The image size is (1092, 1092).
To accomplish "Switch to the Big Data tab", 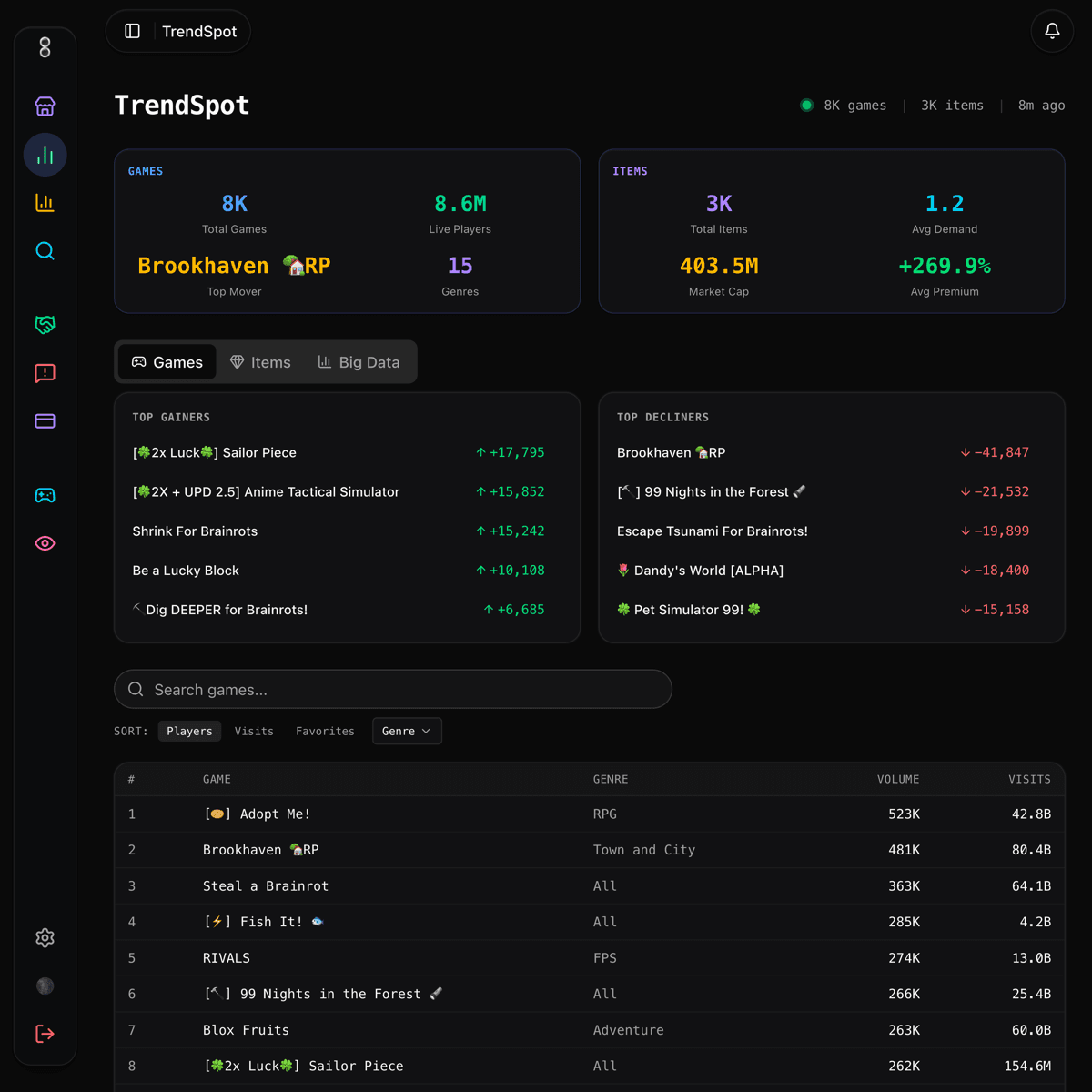I will [359, 361].
